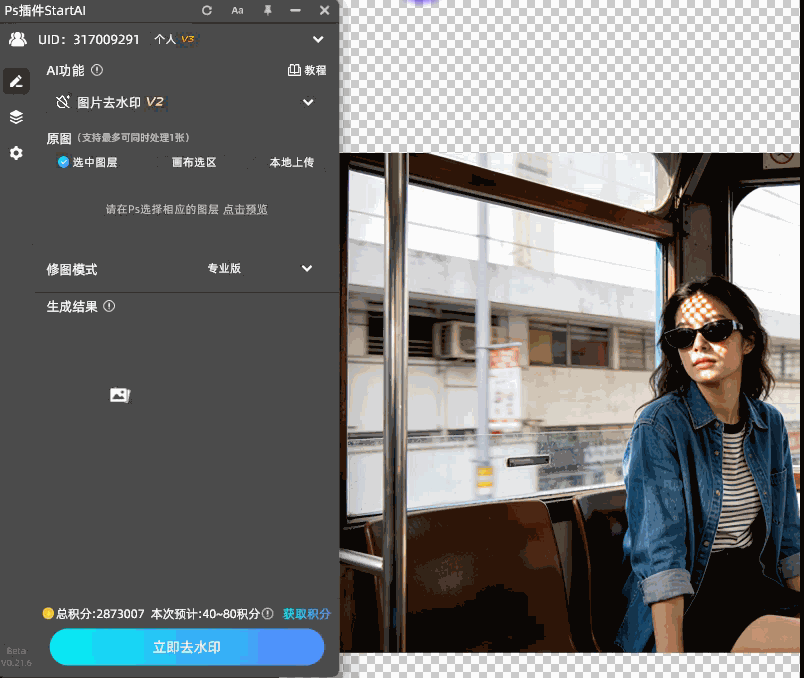Switch to the pencil edit tab in sidebar
This screenshot has height=678, width=804.
point(16,80)
